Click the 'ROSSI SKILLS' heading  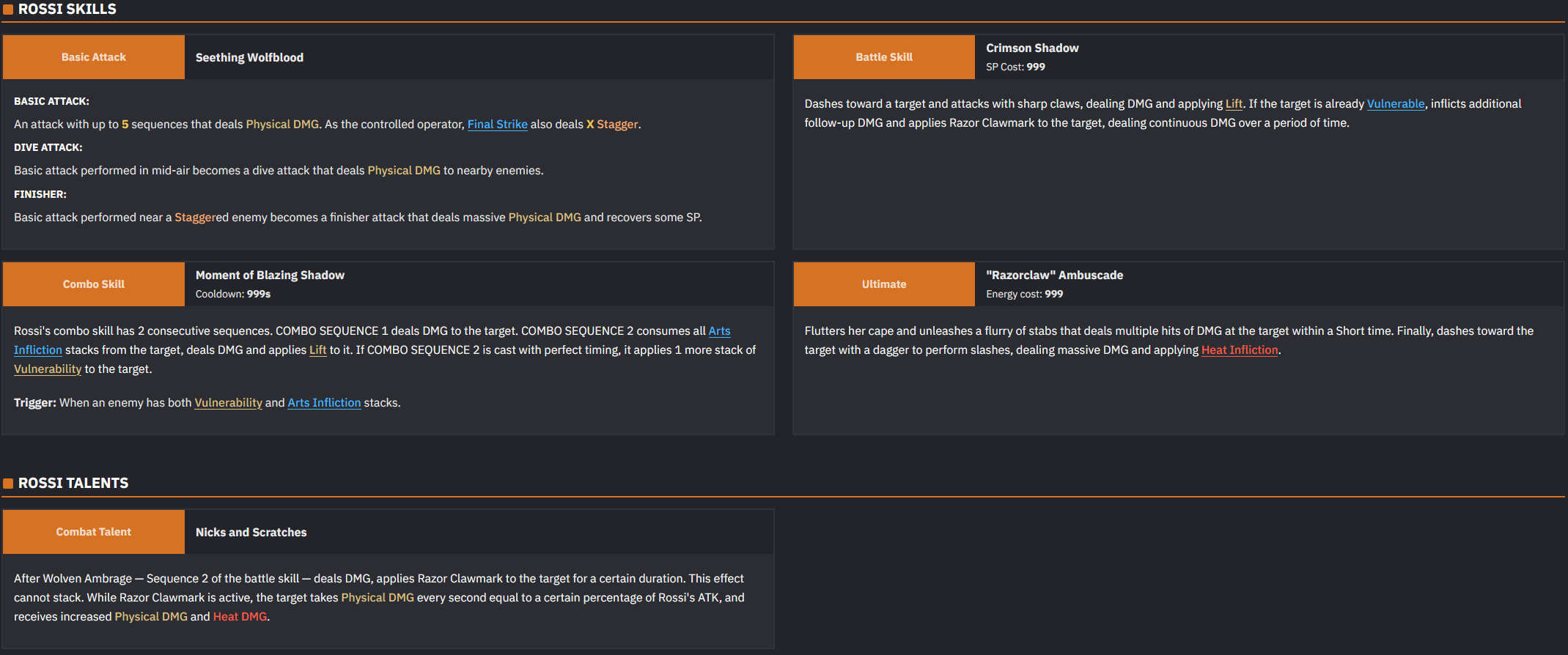point(67,10)
